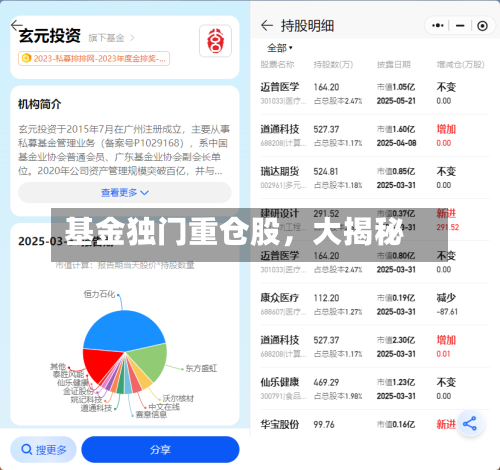This screenshot has height=470, width=500.
Task: Select the green 东方盛虹 pie slice
Action: click(x=148, y=362)
